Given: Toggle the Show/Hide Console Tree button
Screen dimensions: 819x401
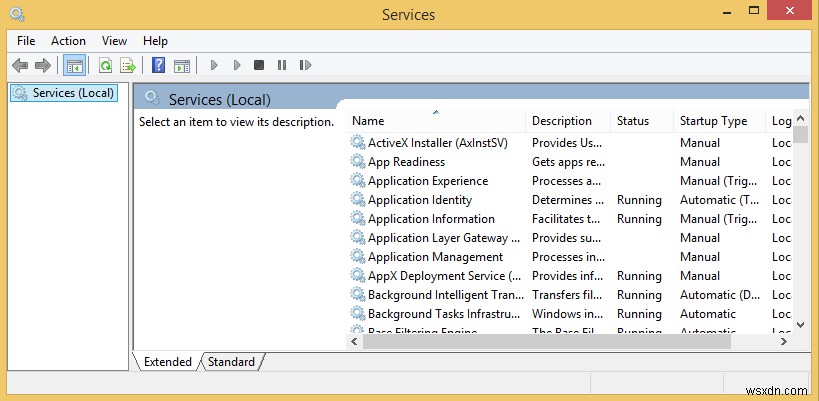Looking at the screenshot, I should pos(74,66).
